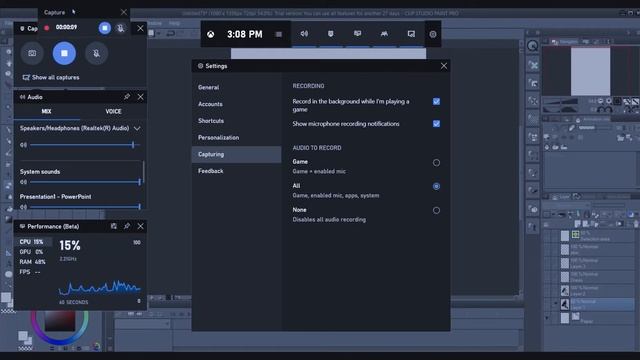Mute System sounds speaker icon
Viewport: 640px width, 360px height.
point(23,182)
